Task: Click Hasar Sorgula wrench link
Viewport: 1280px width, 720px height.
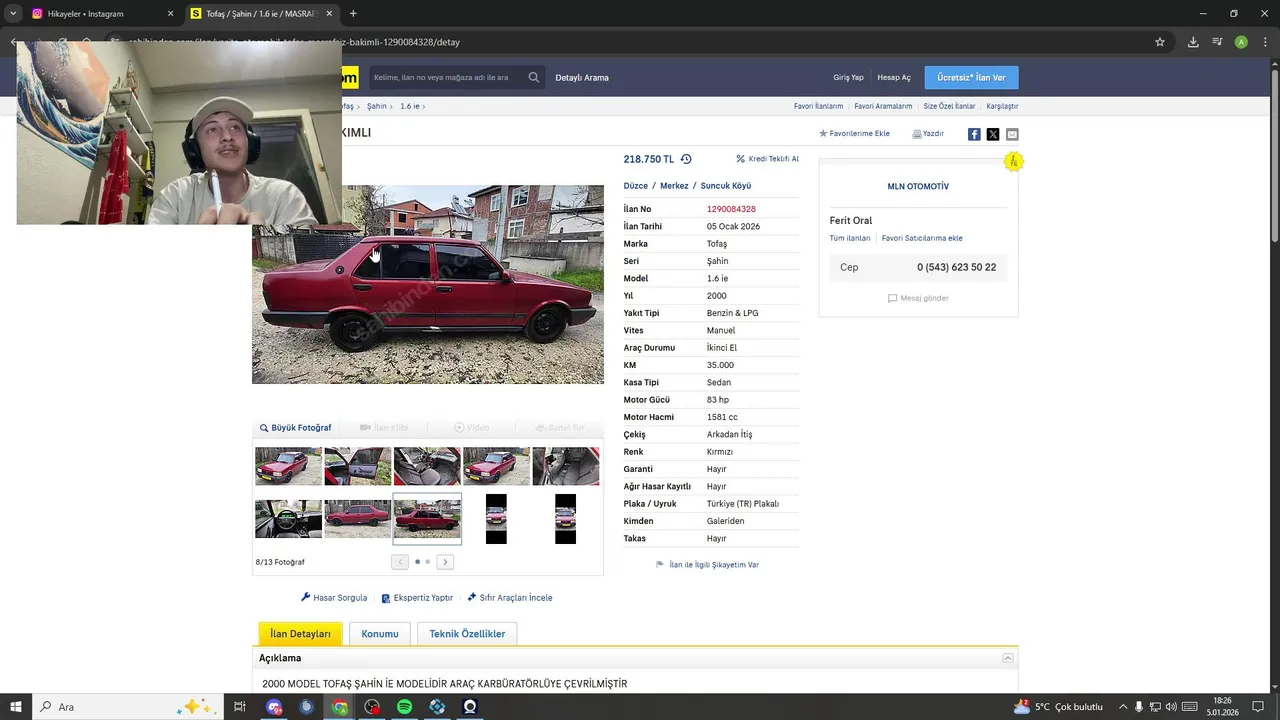Action: 334,598
